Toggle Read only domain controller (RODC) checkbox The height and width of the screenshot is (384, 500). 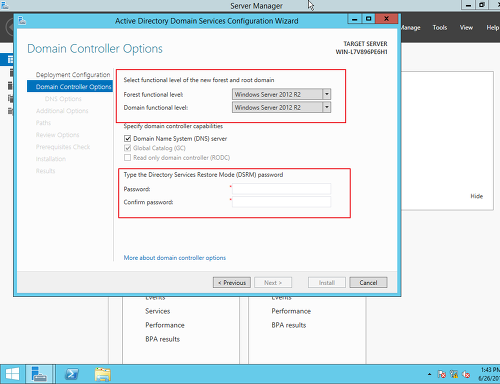pyautogui.click(x=127, y=158)
